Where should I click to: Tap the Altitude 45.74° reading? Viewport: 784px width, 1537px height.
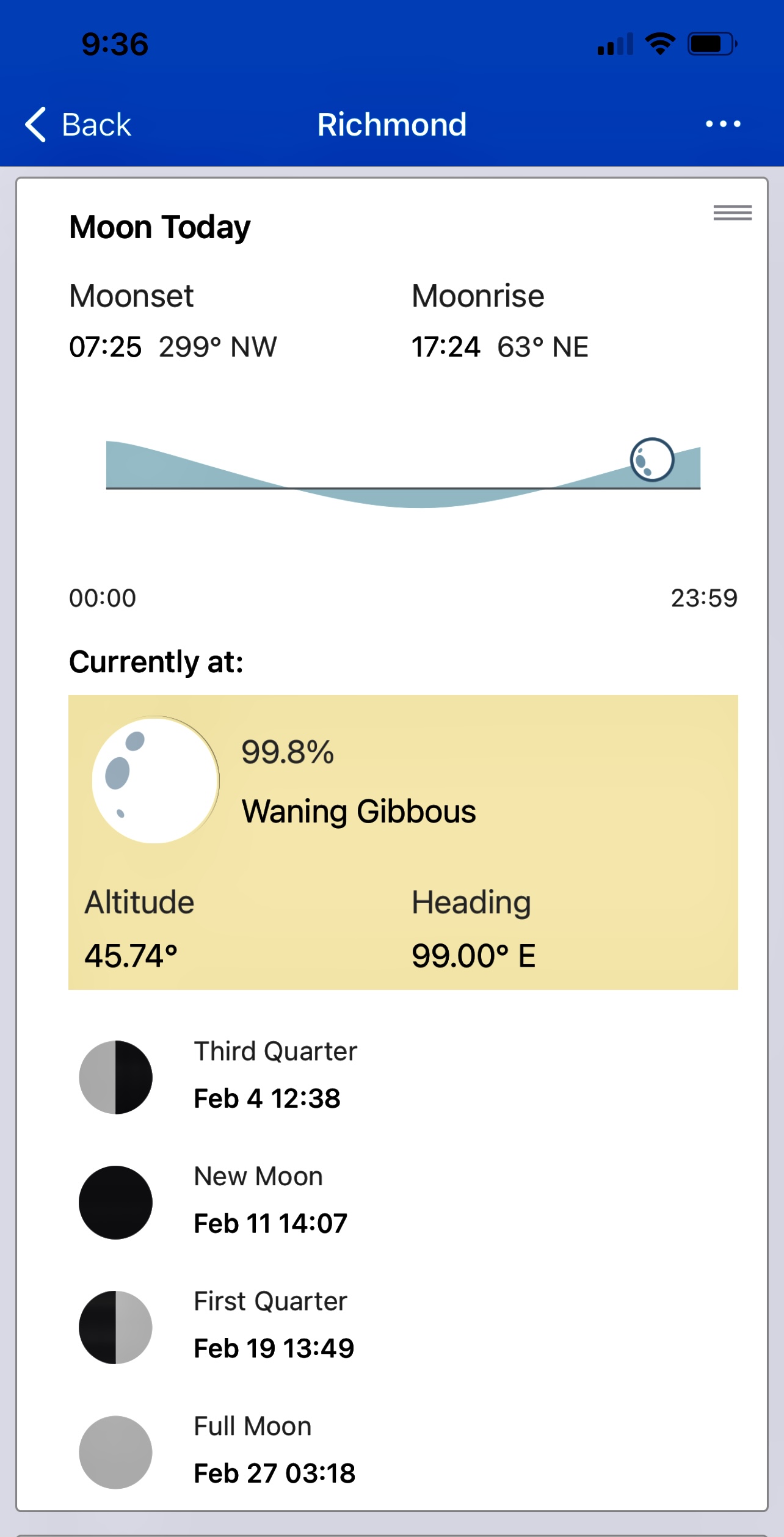131,956
